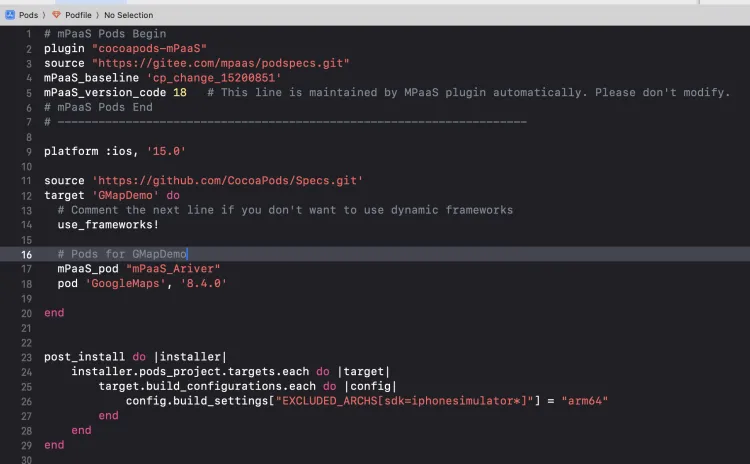Click target.build_configurations.each text
The width and height of the screenshot is (750, 464).
pos(207,387)
